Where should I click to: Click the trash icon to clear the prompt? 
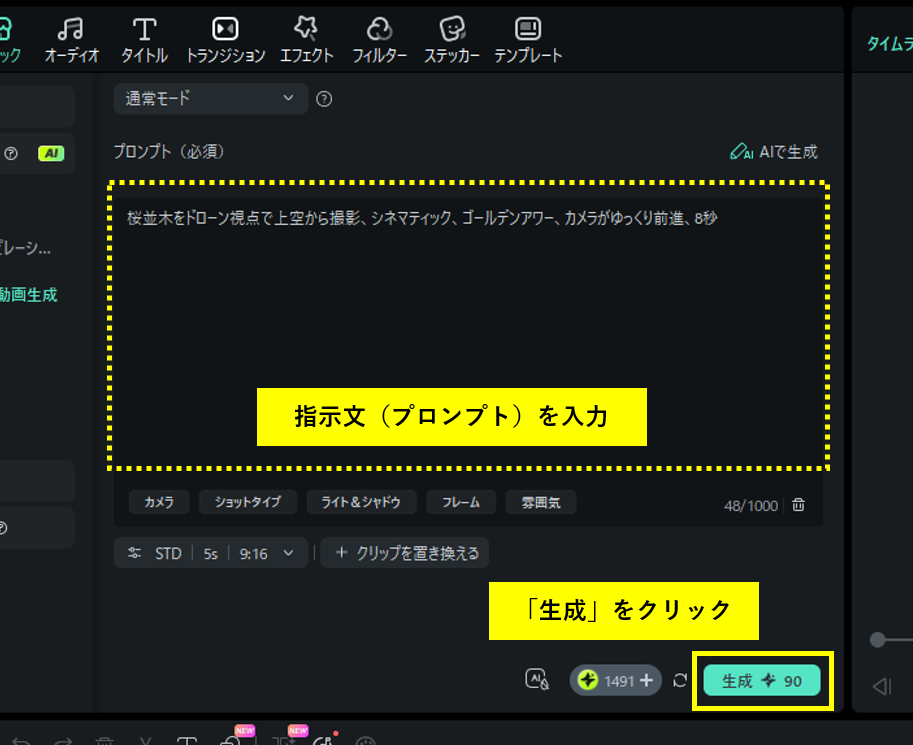tap(798, 506)
